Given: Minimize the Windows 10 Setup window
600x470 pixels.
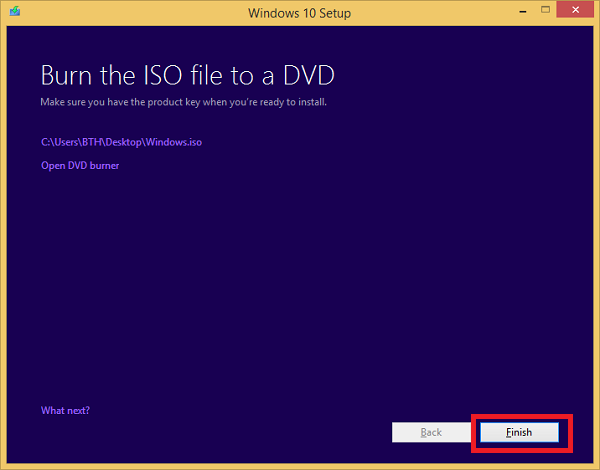Looking at the screenshot, I should point(523,11).
